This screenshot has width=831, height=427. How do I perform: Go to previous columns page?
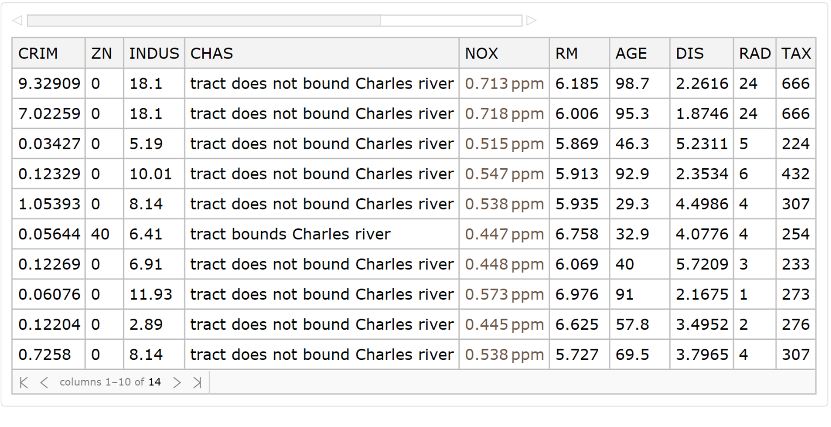(x=44, y=382)
